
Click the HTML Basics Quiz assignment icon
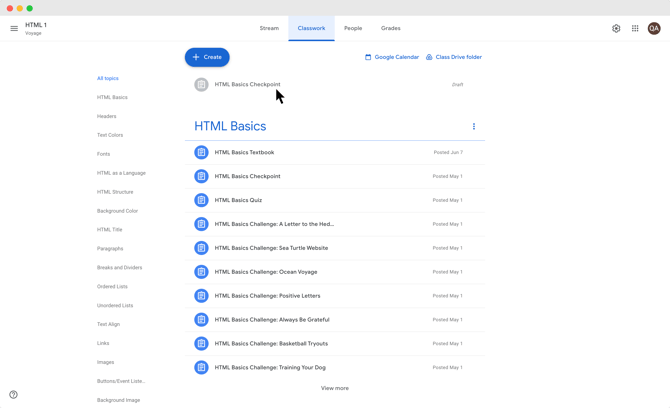(201, 200)
